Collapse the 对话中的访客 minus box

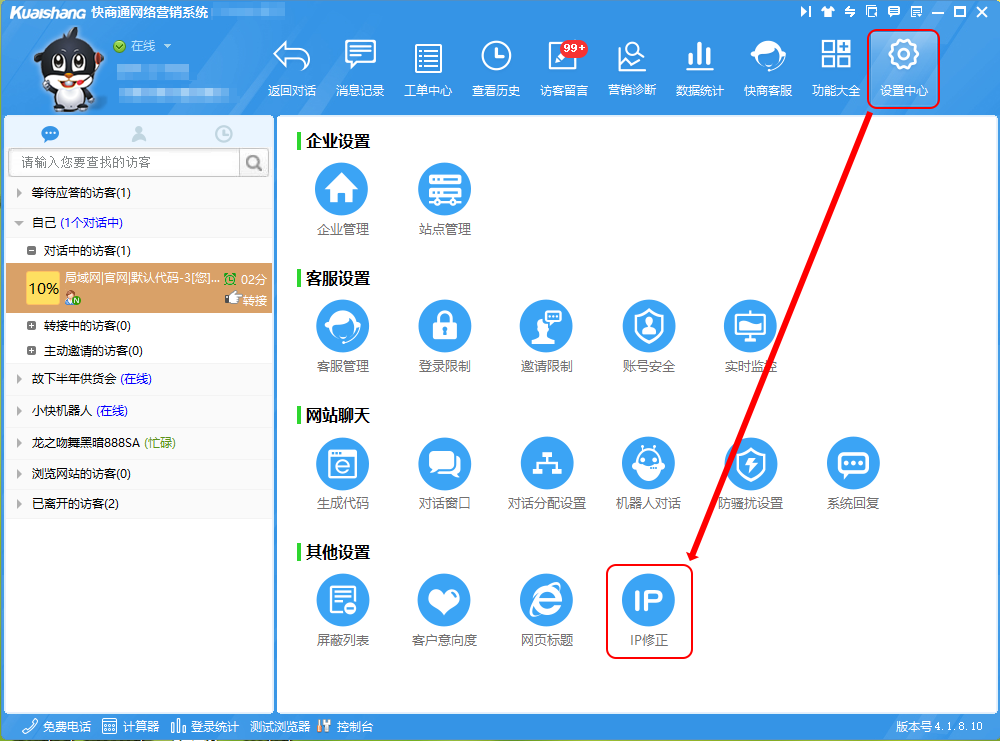(x=32, y=251)
